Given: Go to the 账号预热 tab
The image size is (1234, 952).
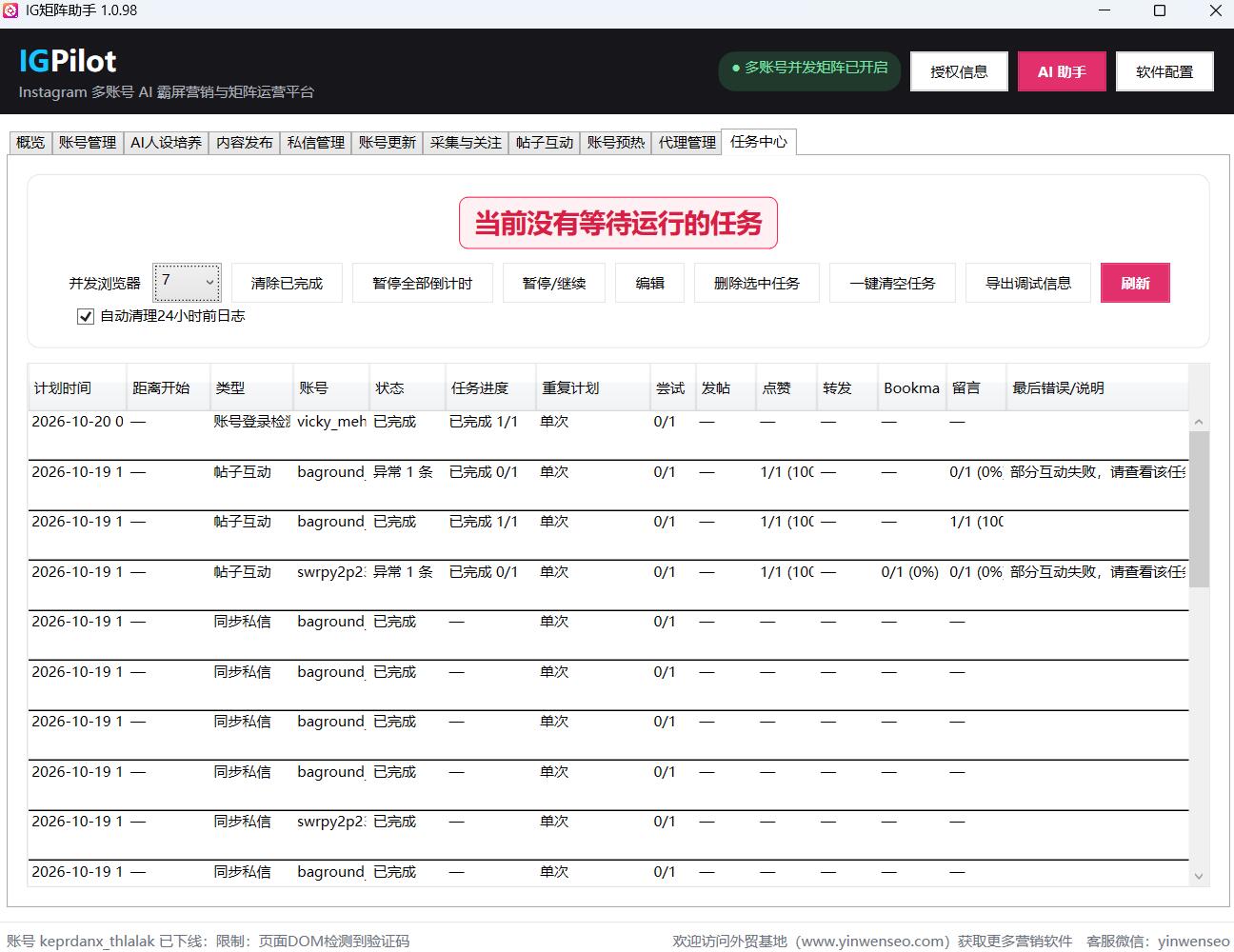Looking at the screenshot, I should tap(616, 143).
